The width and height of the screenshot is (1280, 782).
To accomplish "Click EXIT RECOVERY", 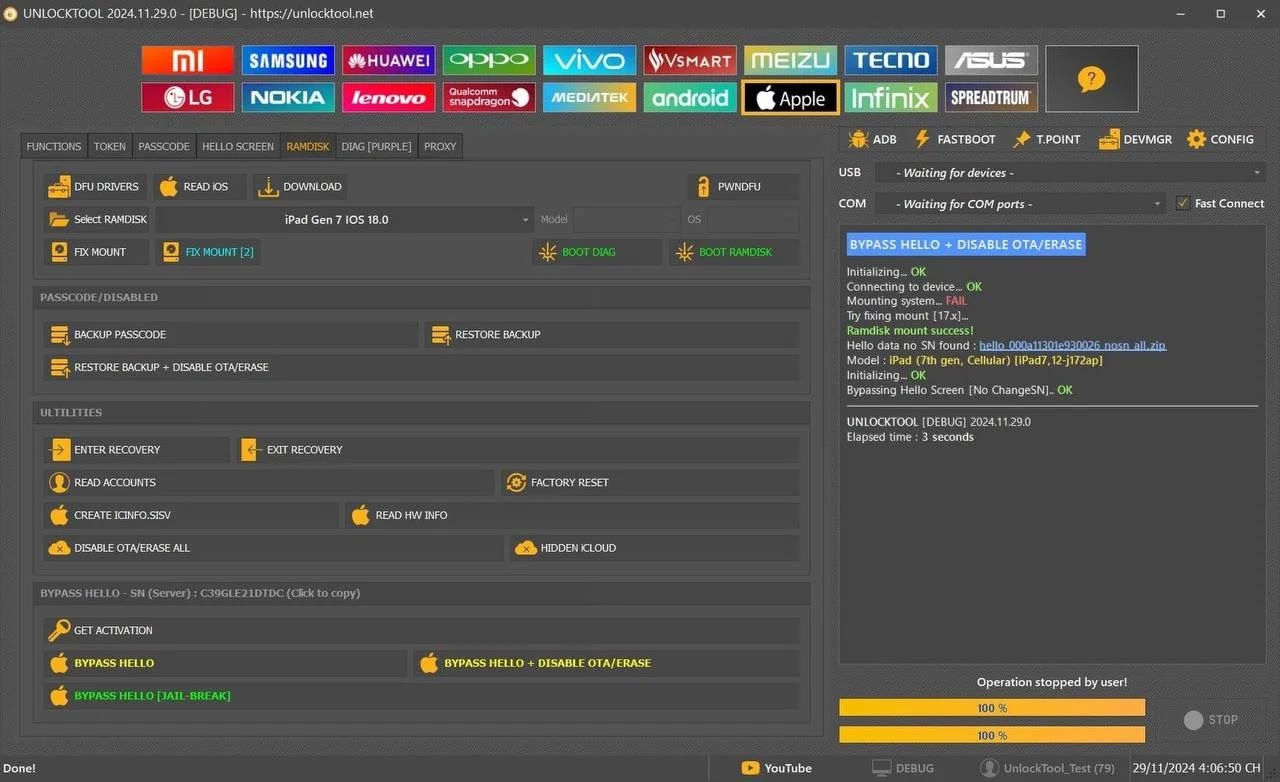I will (x=517, y=449).
